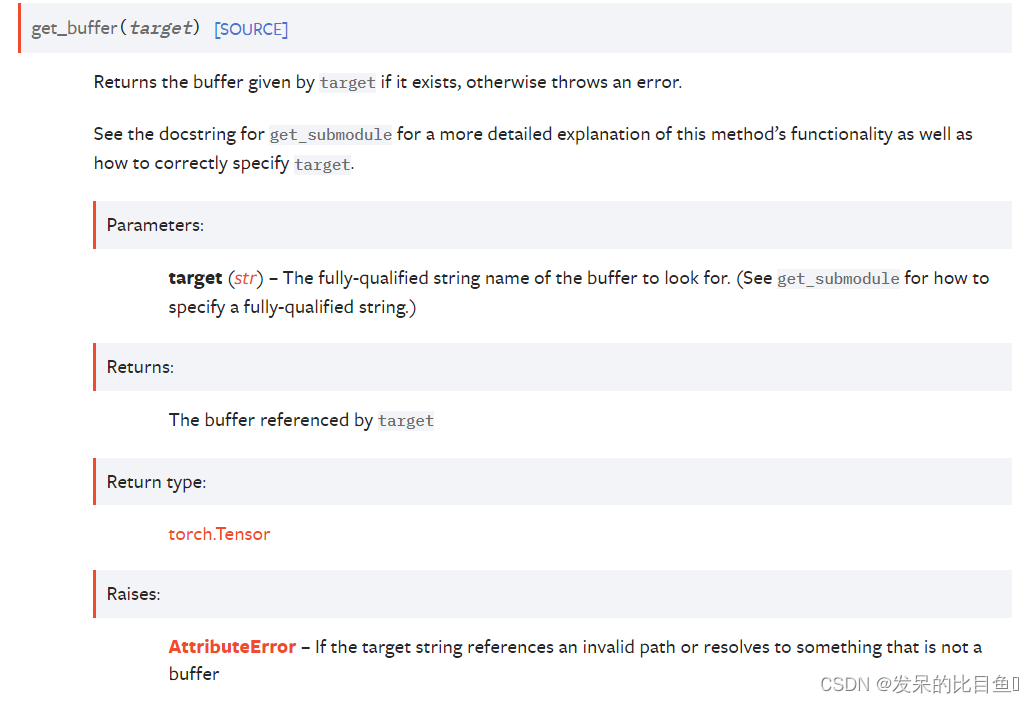Click the Parameters: section heading
This screenshot has height=703, width=1034.
tap(155, 225)
